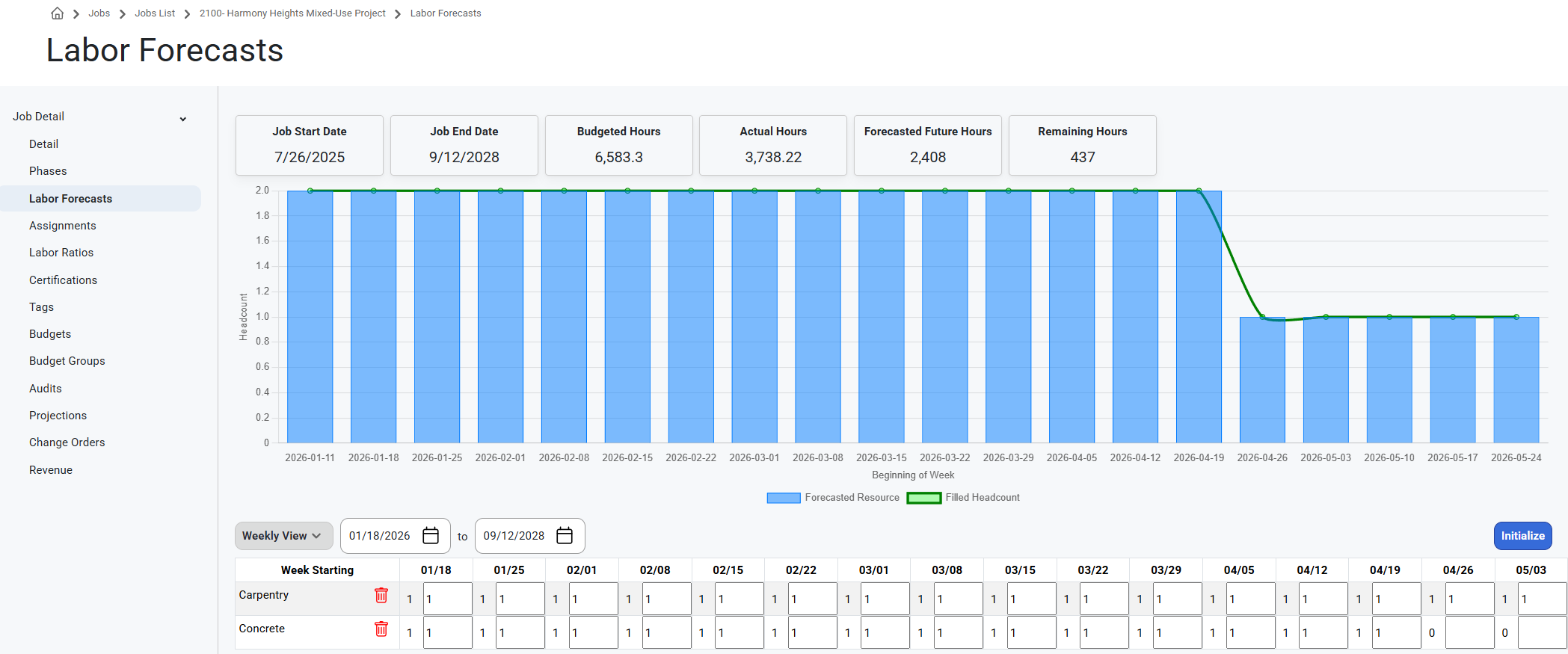Screen dimensions: 1568x654
Task: Edit Carpentry headcount for week 04/19
Action: tap(1396, 599)
